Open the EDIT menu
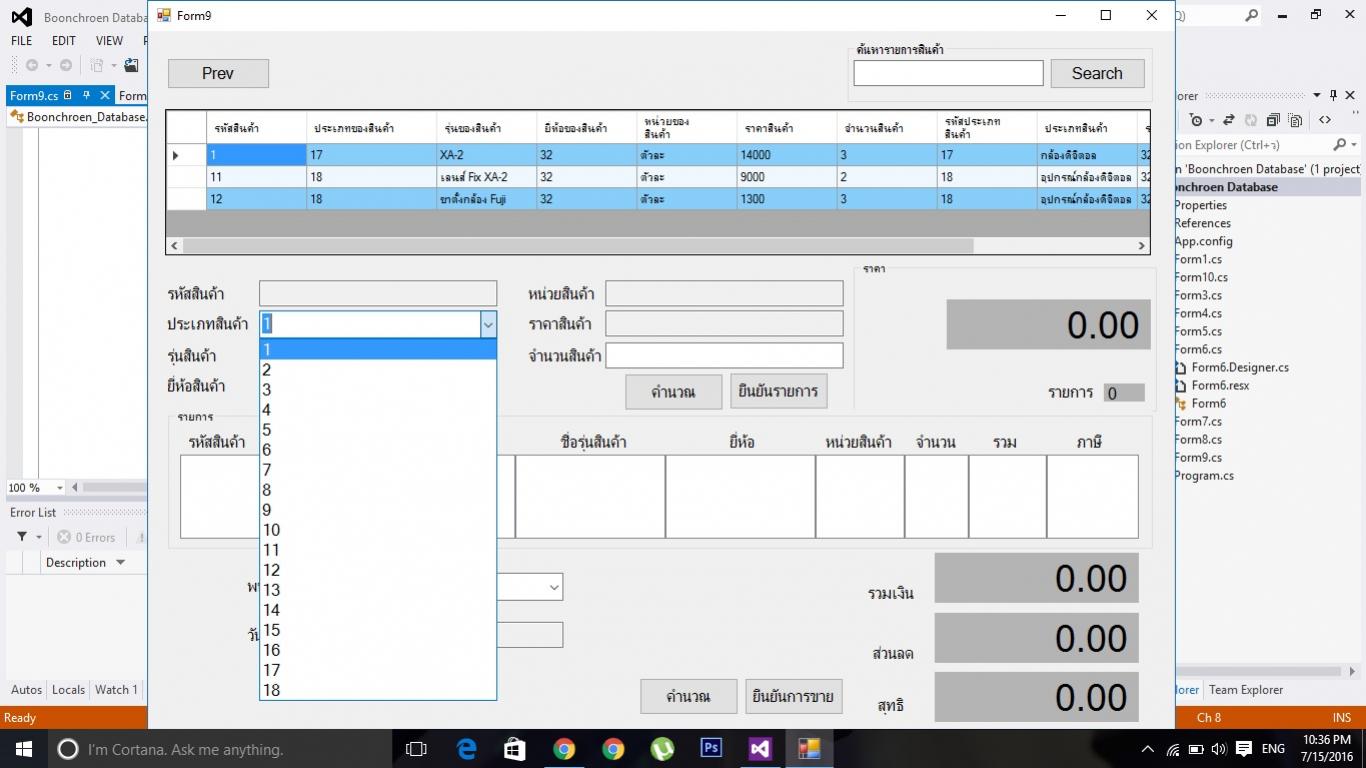This screenshot has height=768, width=1366. pos(64,41)
